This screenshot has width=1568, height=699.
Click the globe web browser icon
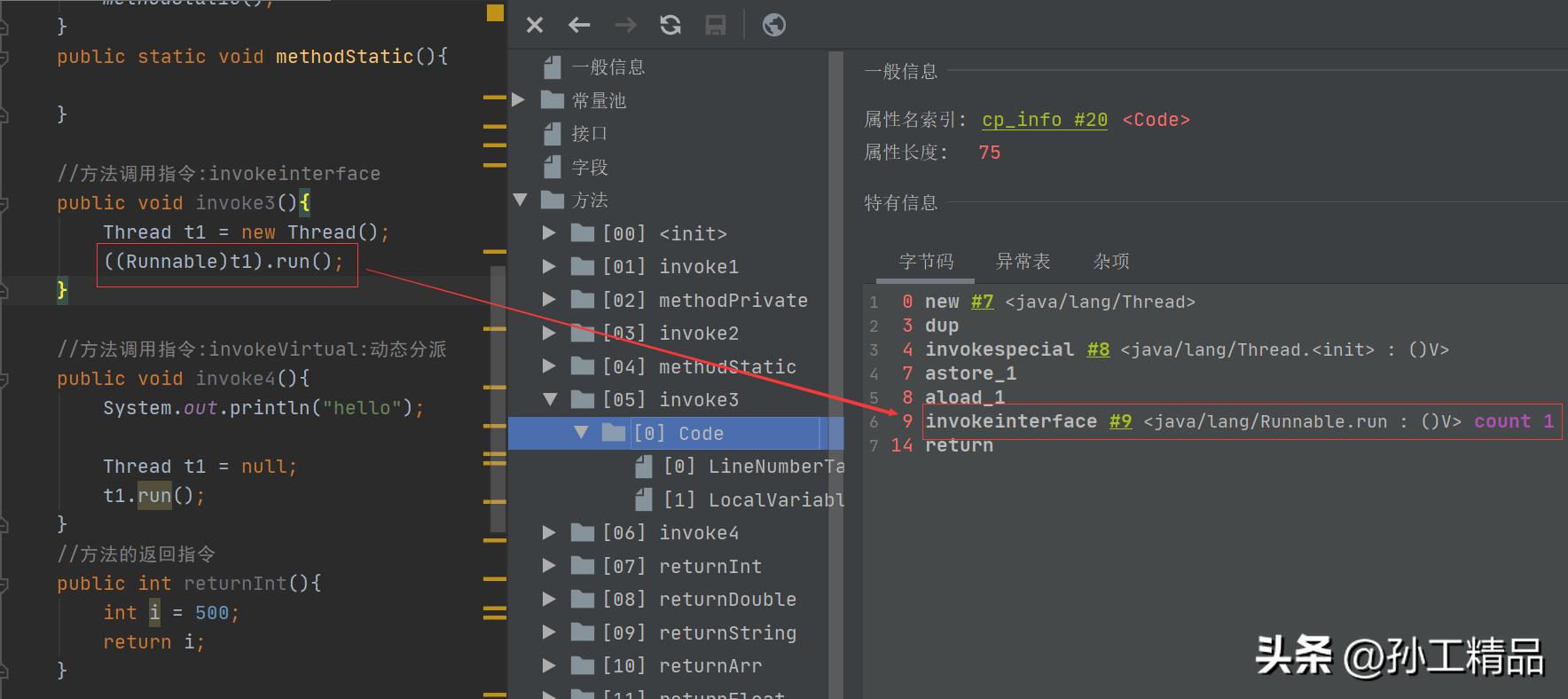click(x=774, y=25)
